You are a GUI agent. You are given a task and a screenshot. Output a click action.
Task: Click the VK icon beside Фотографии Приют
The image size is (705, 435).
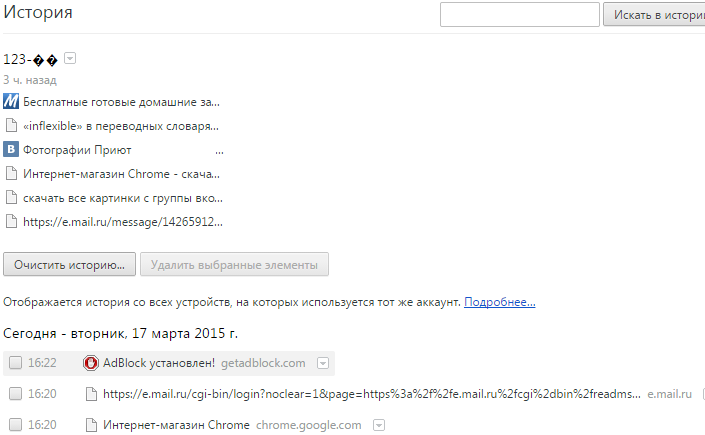tap(11, 150)
